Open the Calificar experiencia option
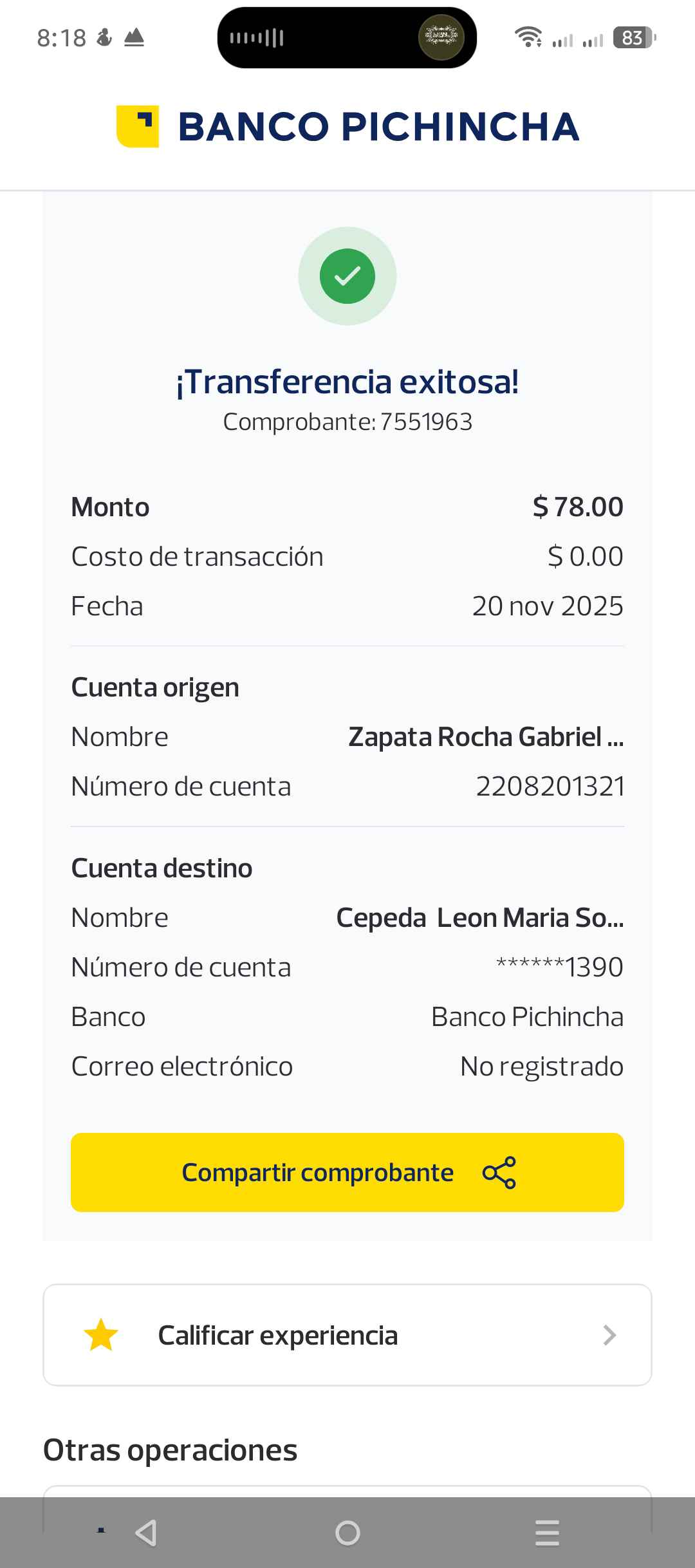Image resolution: width=695 pixels, height=1568 pixels. 278,1335
